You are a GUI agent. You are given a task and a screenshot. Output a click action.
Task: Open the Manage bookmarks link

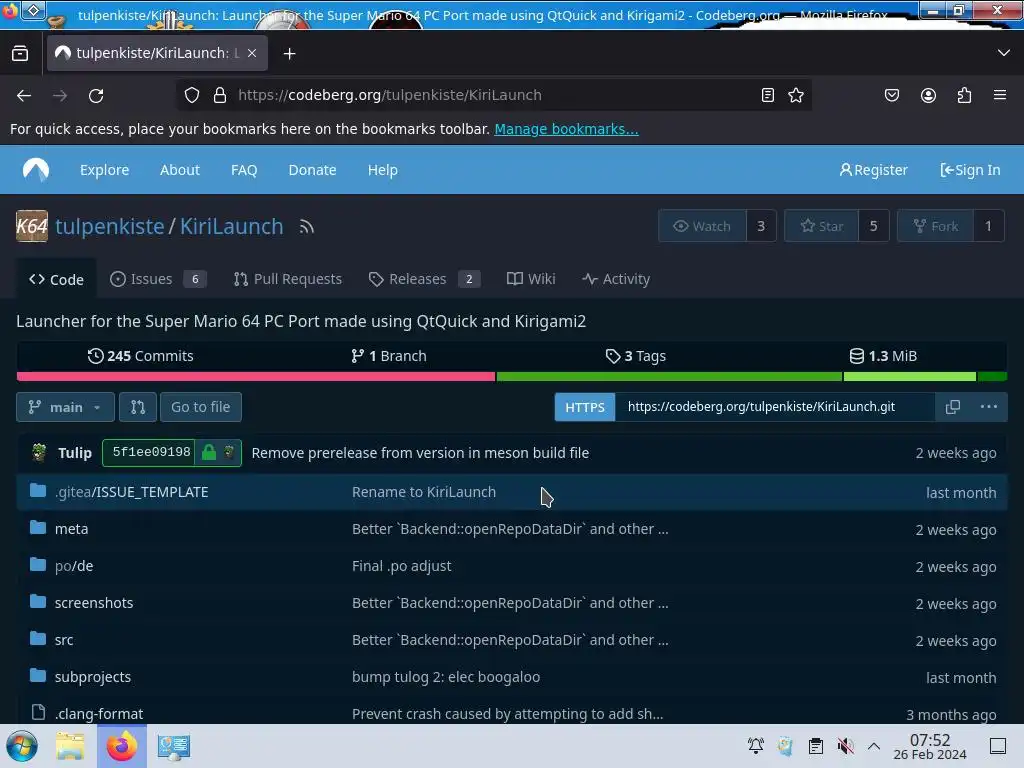click(x=566, y=129)
